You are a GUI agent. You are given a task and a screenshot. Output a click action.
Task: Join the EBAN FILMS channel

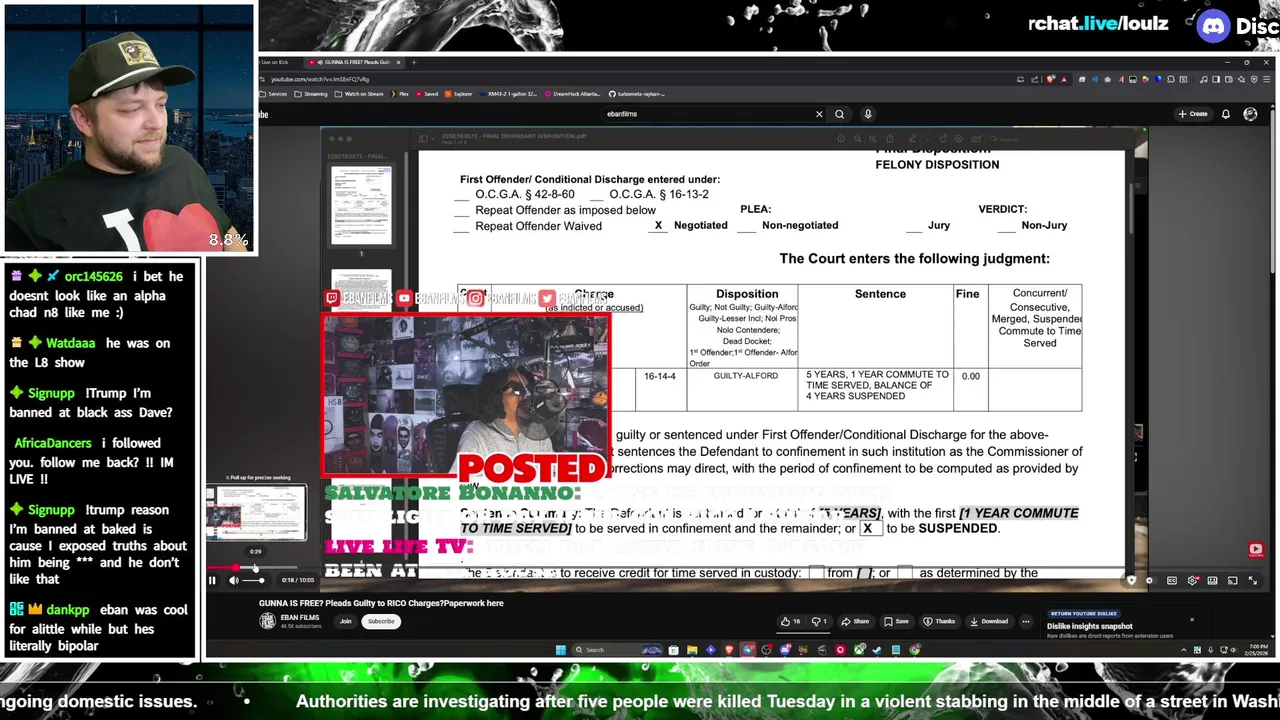pos(345,621)
